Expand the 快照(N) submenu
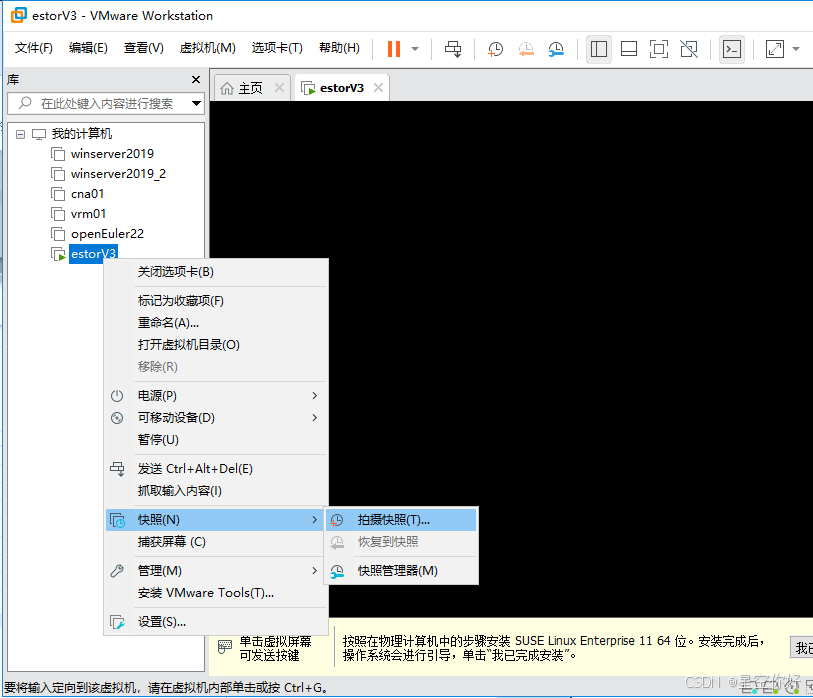 (x=215, y=520)
